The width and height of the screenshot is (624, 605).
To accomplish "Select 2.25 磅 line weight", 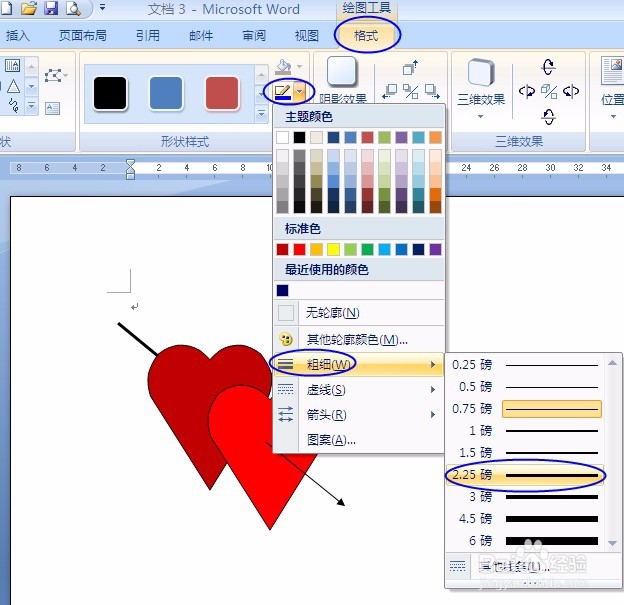I will pyautogui.click(x=525, y=475).
